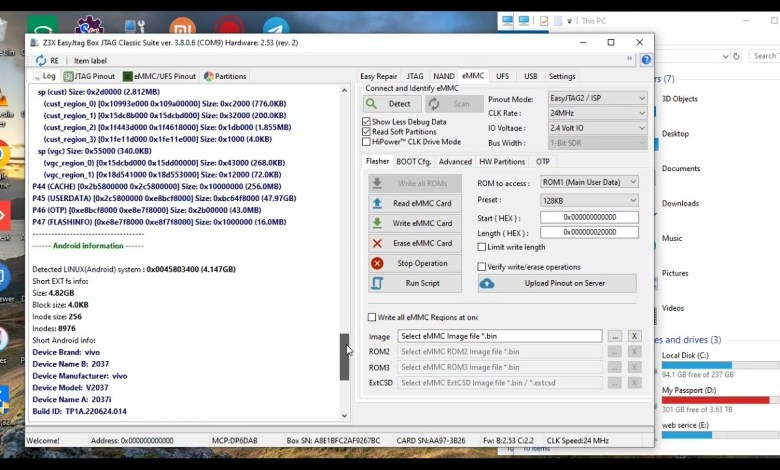Screen dimensions: 780x470
Task: Open IO Voltage dropdown
Action: pos(597,128)
